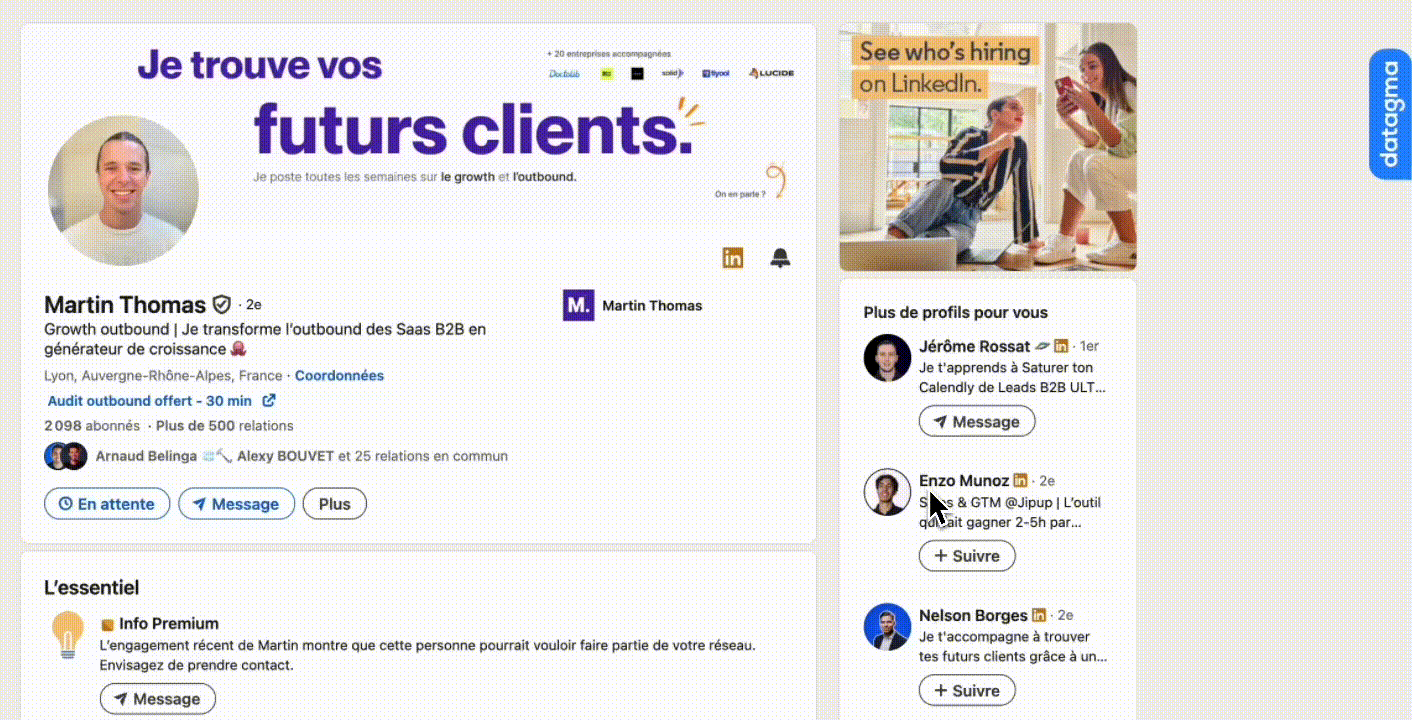Open Nelson Borges's avatar
The width and height of the screenshot is (1412, 720).
(x=887, y=627)
